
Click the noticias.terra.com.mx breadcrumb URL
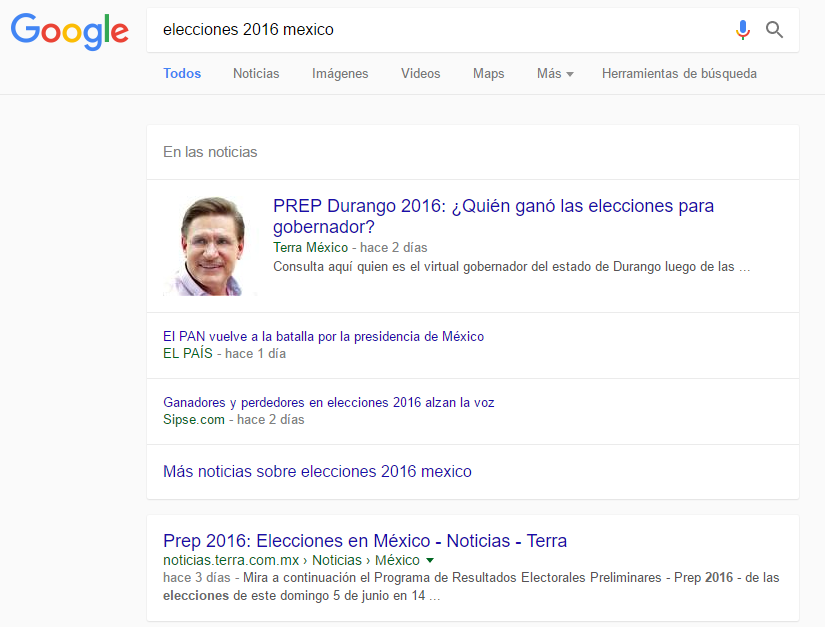tap(291, 560)
